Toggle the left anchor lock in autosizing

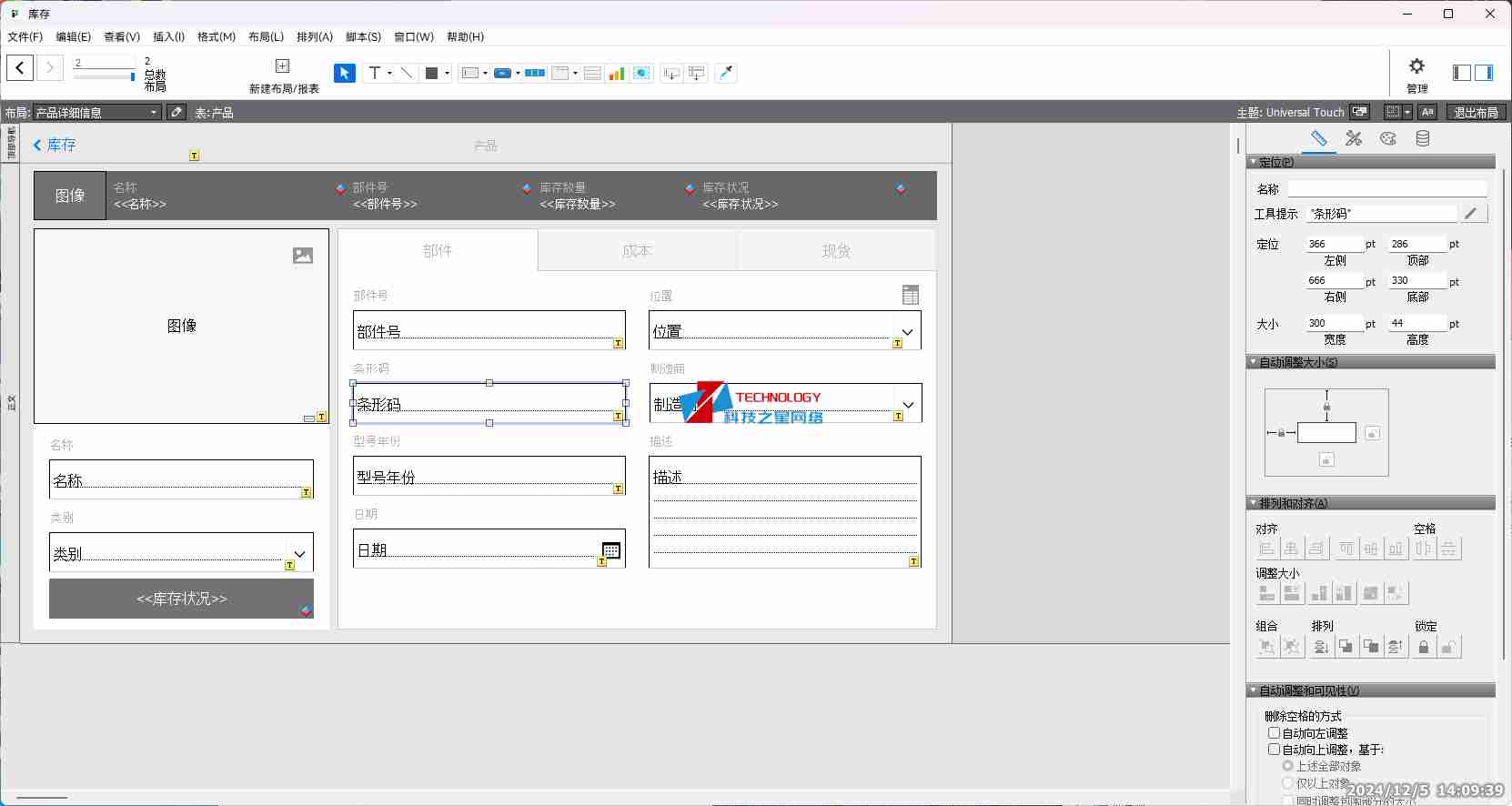click(x=1281, y=433)
